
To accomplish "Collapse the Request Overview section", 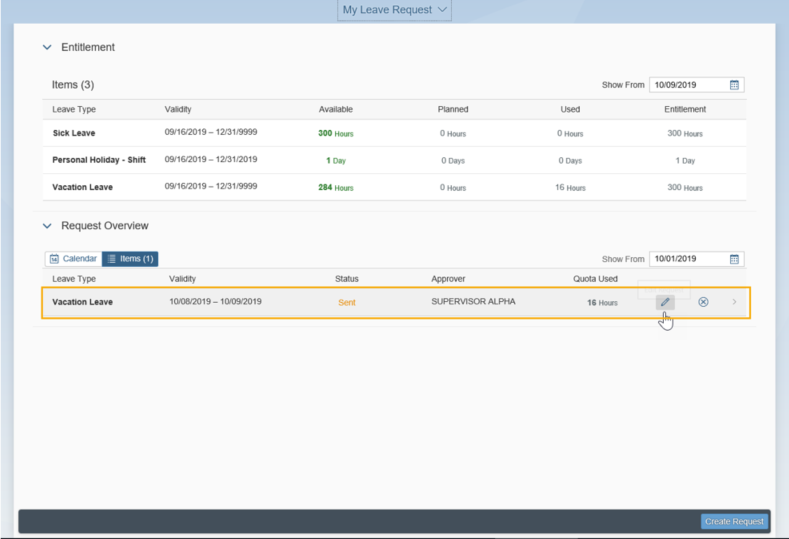I will pyautogui.click(x=47, y=226).
